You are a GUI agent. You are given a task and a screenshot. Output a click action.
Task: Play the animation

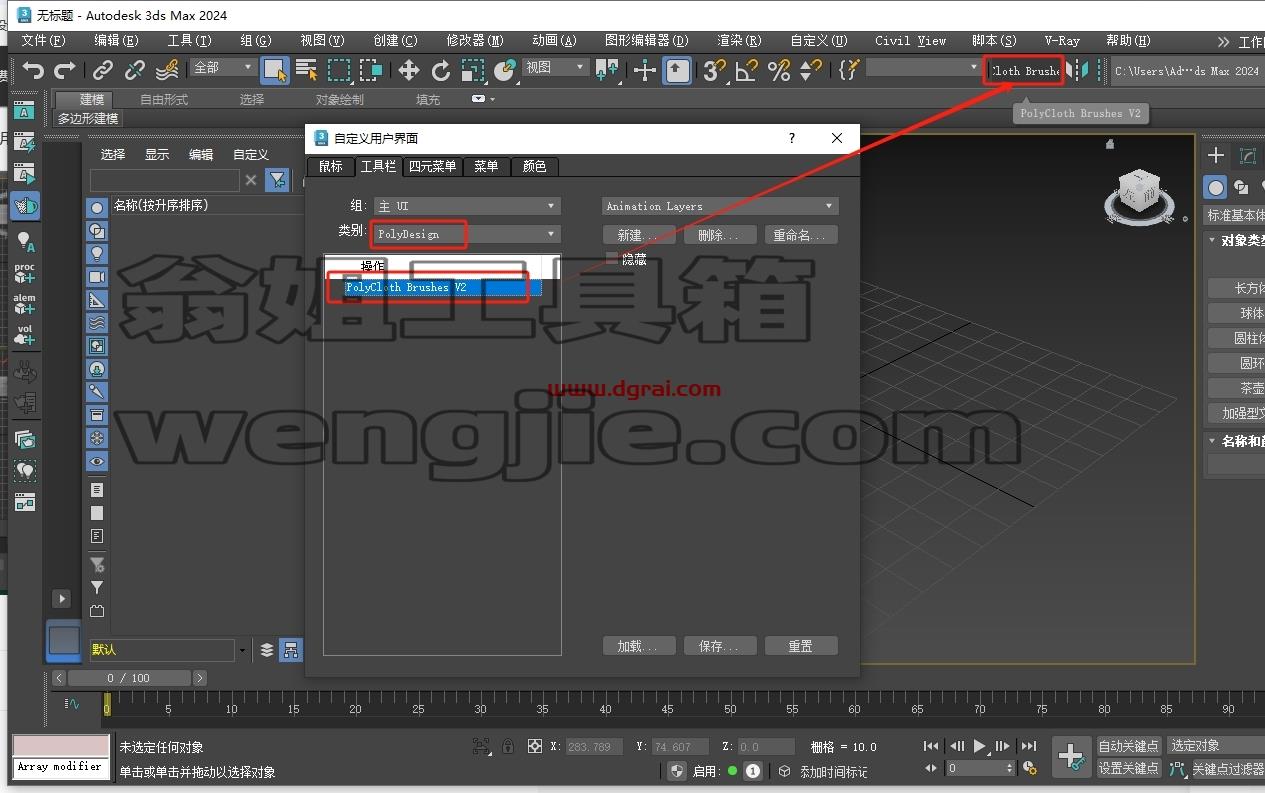coord(980,746)
